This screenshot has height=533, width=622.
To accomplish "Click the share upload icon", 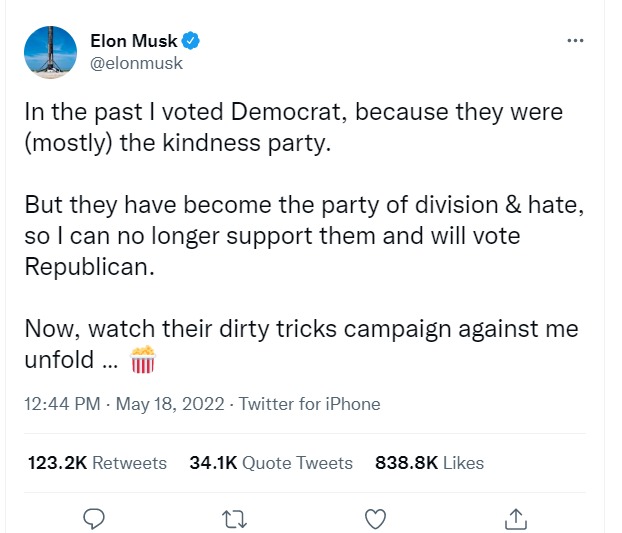I will coord(515,517).
